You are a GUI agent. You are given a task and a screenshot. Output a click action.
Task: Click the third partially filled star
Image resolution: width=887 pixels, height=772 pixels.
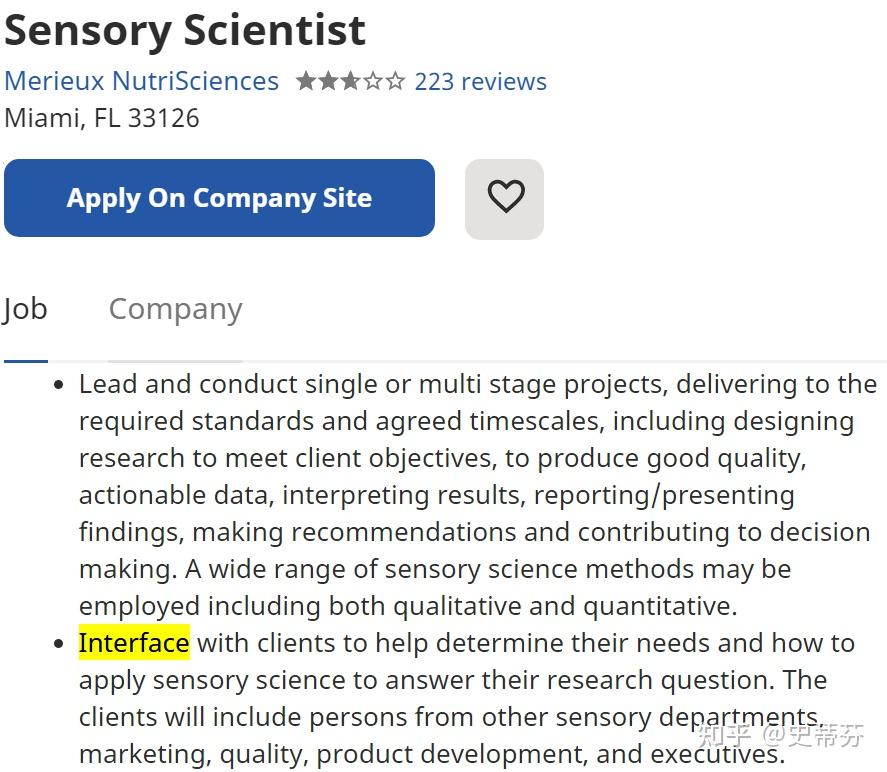click(350, 81)
